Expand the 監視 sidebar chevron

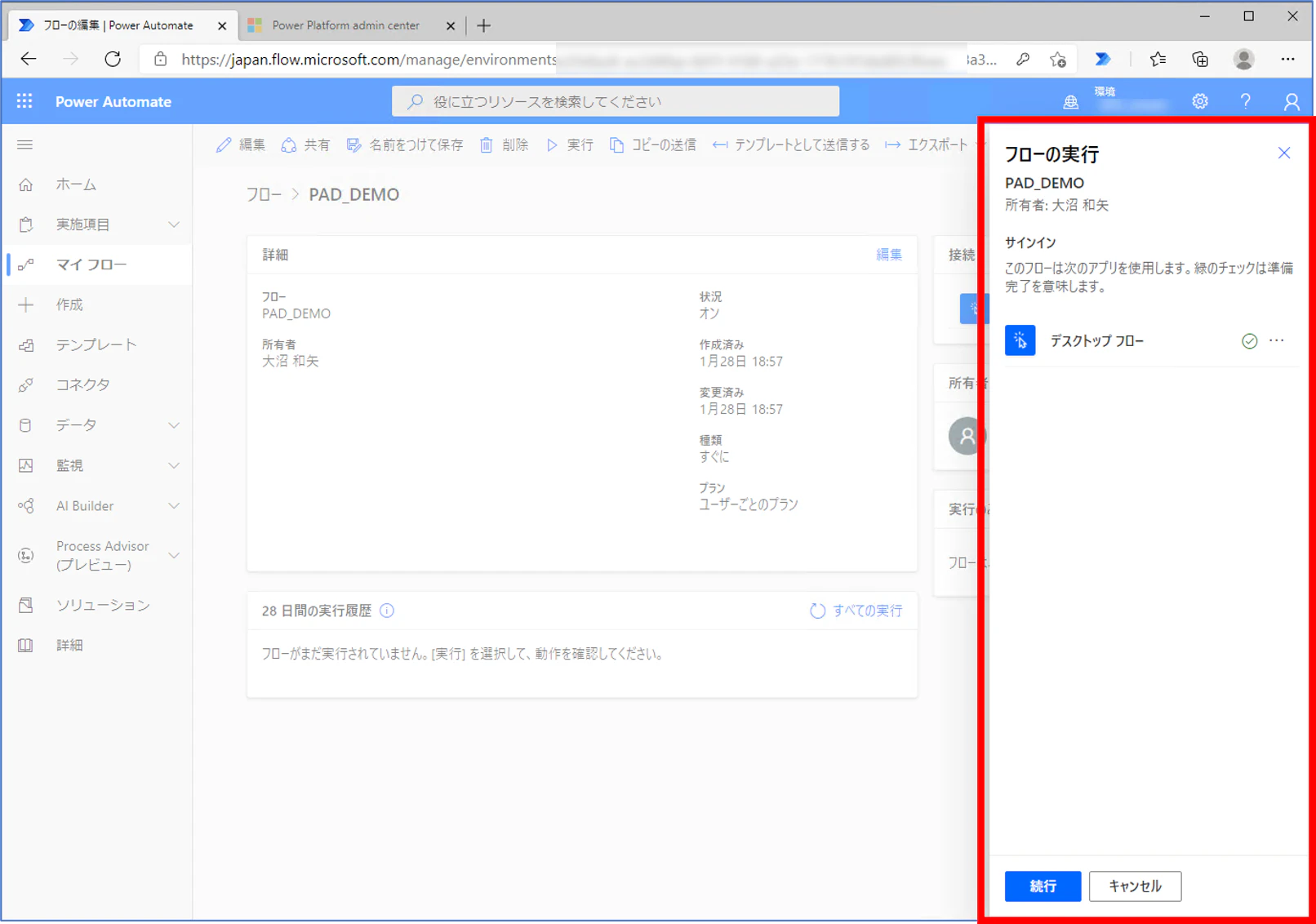point(174,465)
